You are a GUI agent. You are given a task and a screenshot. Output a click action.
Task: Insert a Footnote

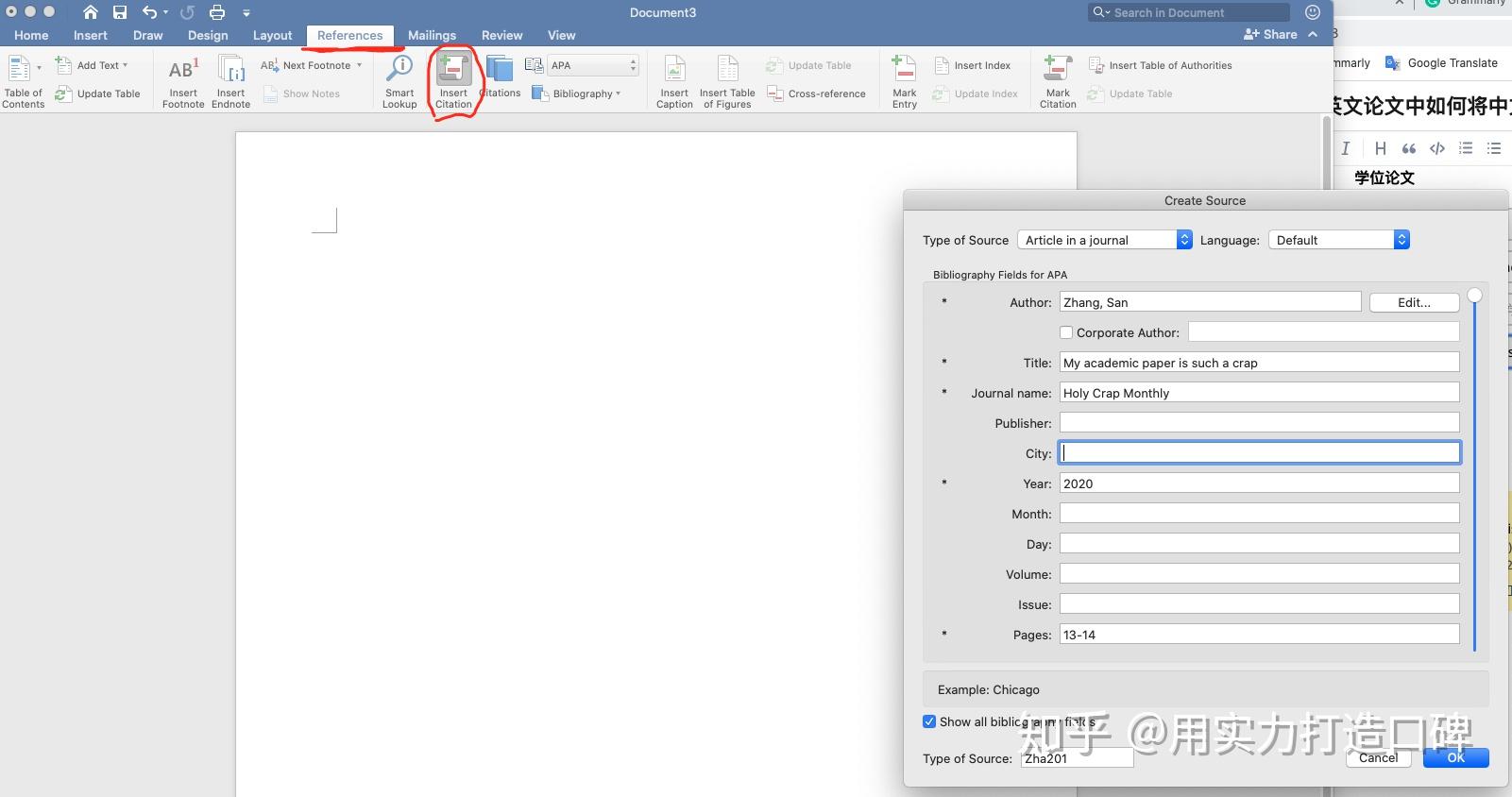(x=182, y=81)
